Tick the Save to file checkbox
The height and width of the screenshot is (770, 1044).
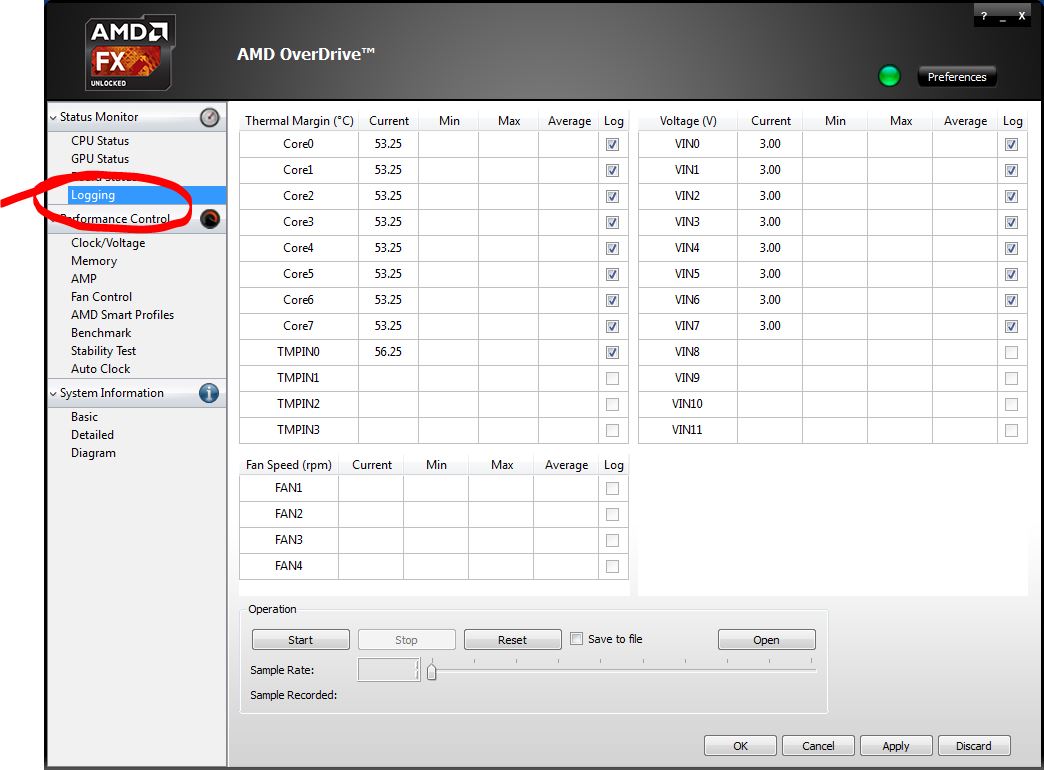[x=577, y=639]
